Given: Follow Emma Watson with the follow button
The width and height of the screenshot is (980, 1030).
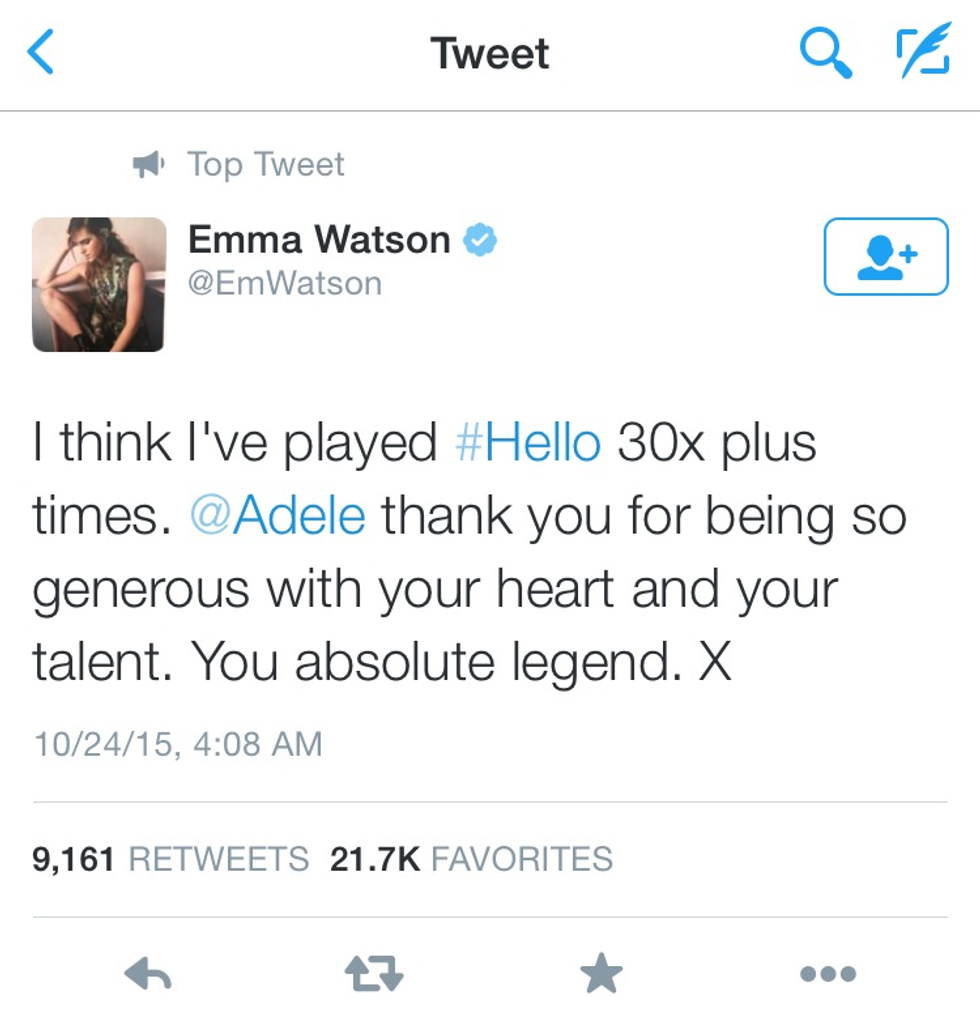Looking at the screenshot, I should point(885,257).
